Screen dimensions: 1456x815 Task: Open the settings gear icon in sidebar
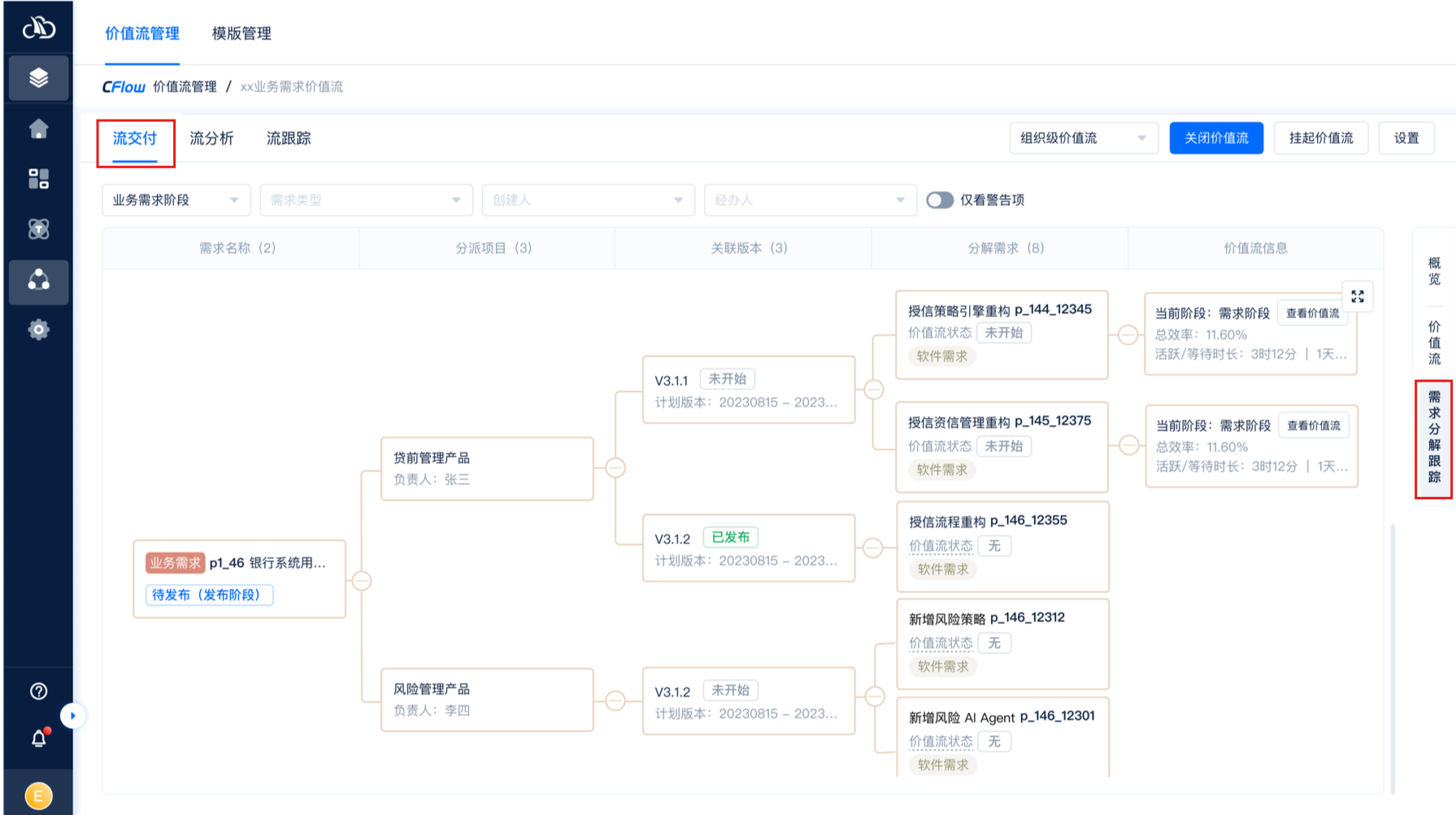(x=38, y=329)
